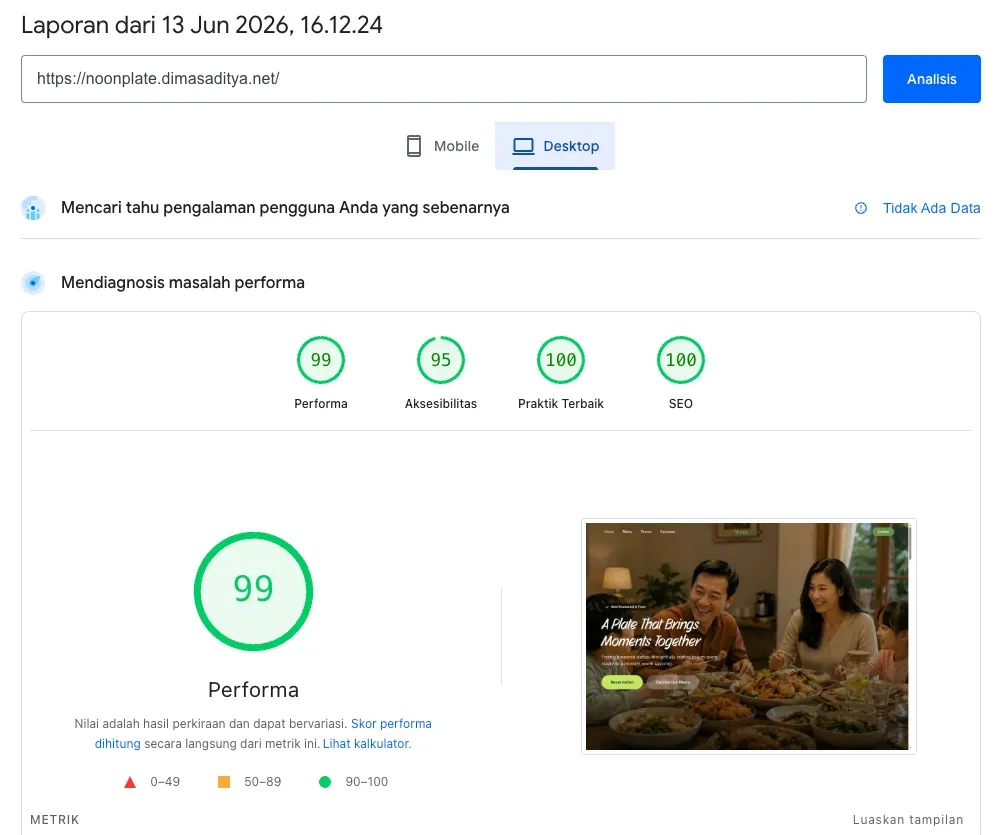Click the Mencari tahu pengalaman pengguna heading

tap(285, 208)
